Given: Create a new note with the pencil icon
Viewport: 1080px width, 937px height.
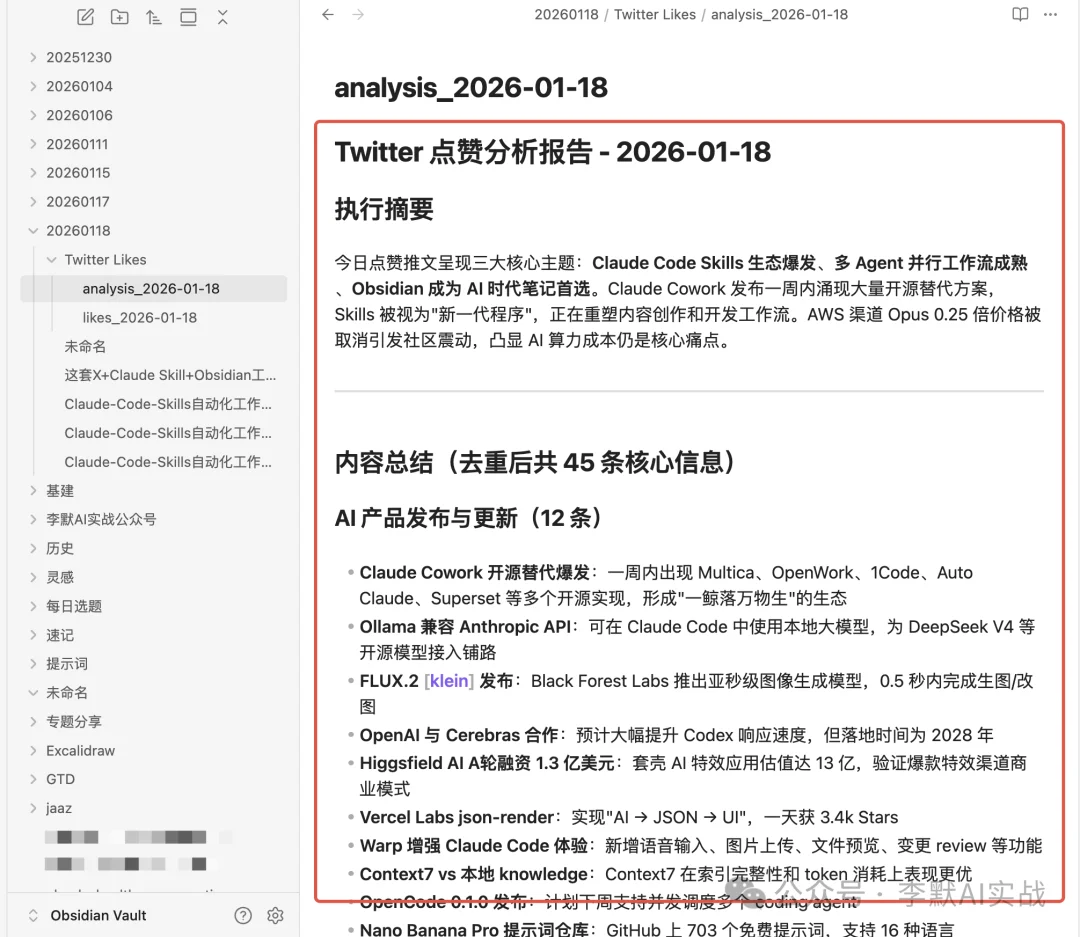Looking at the screenshot, I should click(x=86, y=17).
